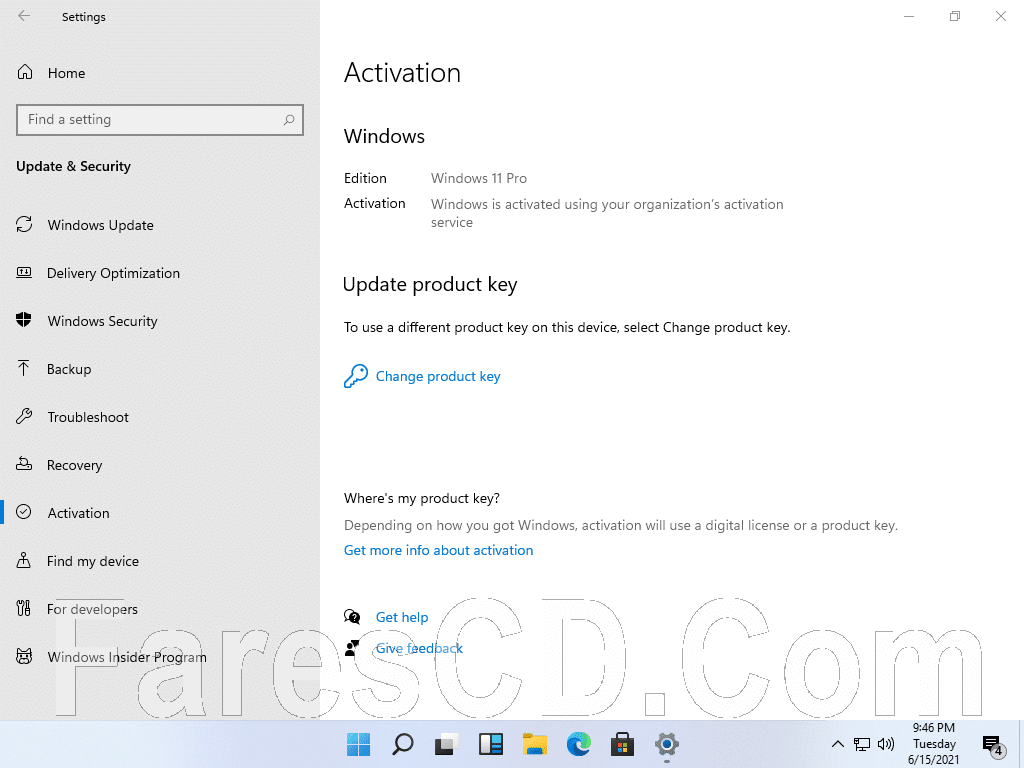Select the Delivery Optimization icon
This screenshot has height=768, width=1024.
coord(24,272)
